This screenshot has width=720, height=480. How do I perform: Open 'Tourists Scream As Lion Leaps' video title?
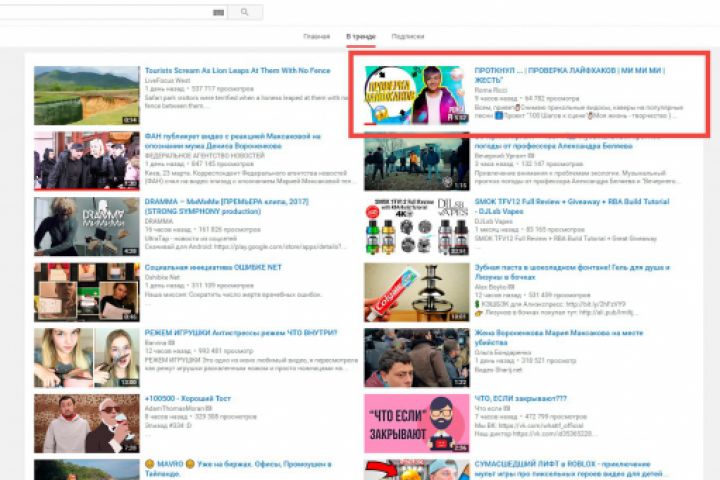tap(237, 70)
